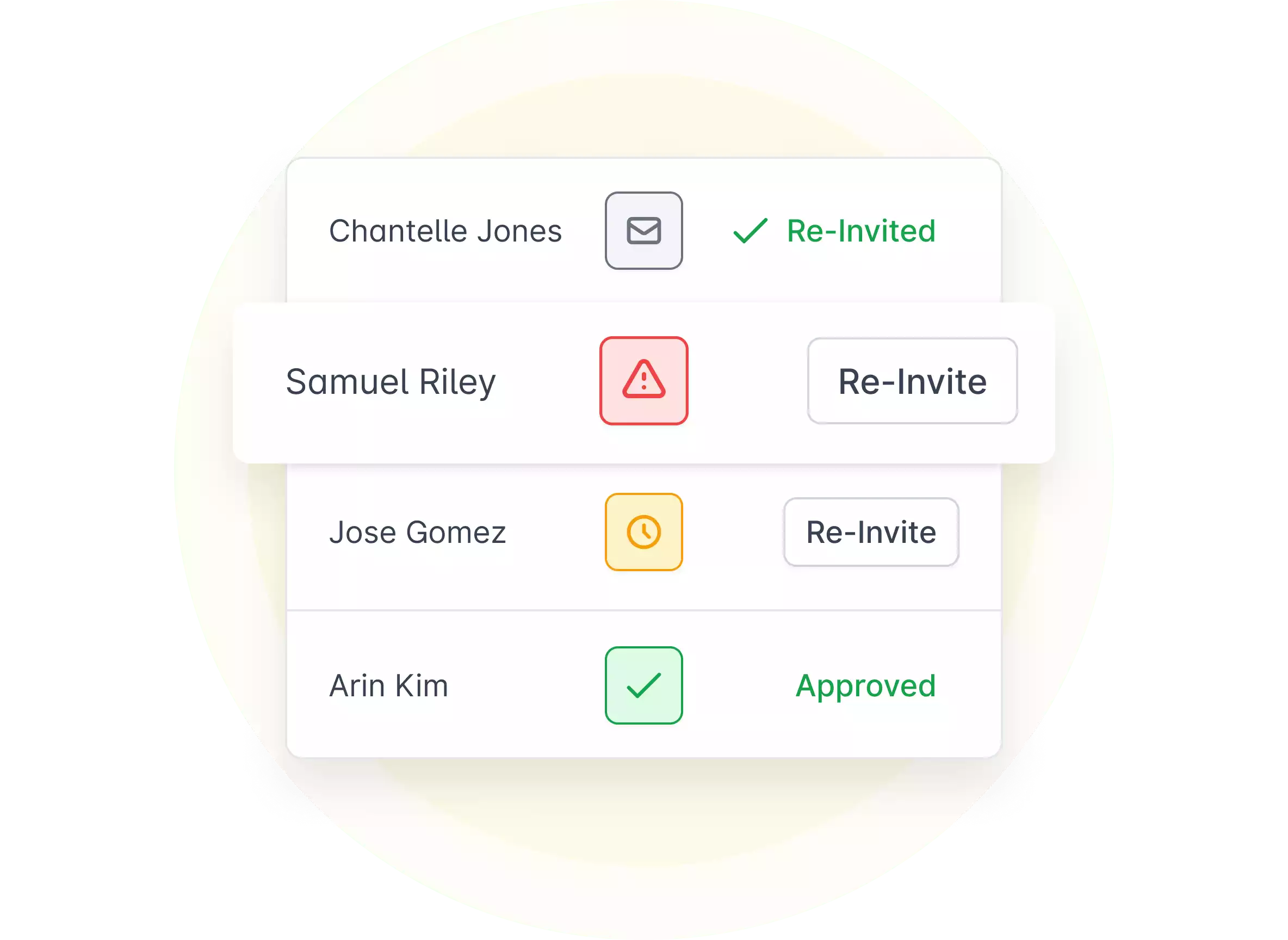Open Chantelle Jones name entry
The width and height of the screenshot is (1288, 940).
pyautogui.click(x=445, y=231)
